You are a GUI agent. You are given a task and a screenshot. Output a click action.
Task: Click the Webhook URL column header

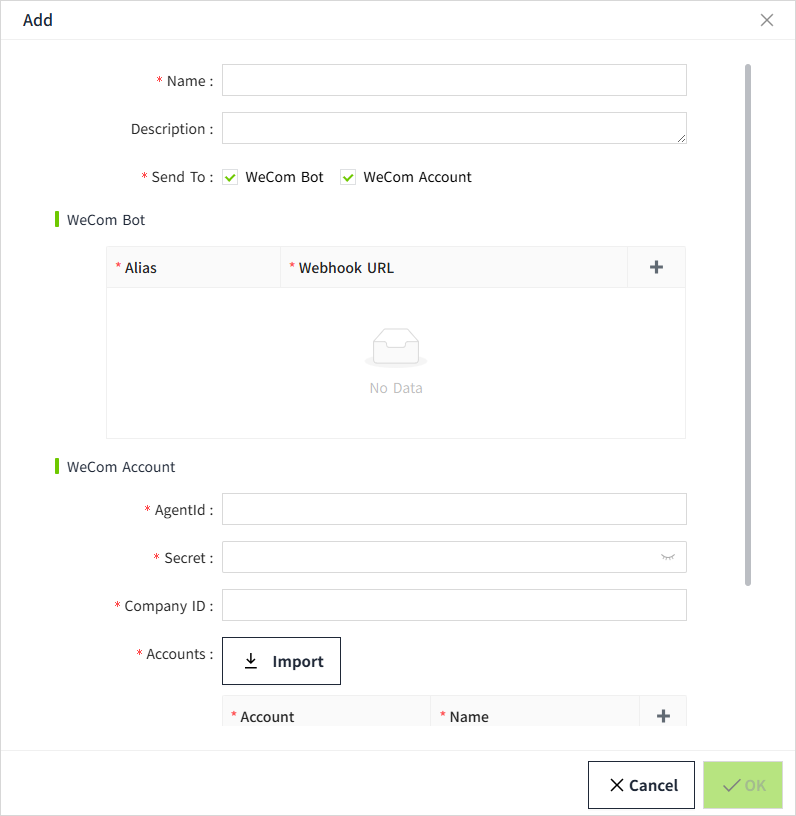click(346, 268)
